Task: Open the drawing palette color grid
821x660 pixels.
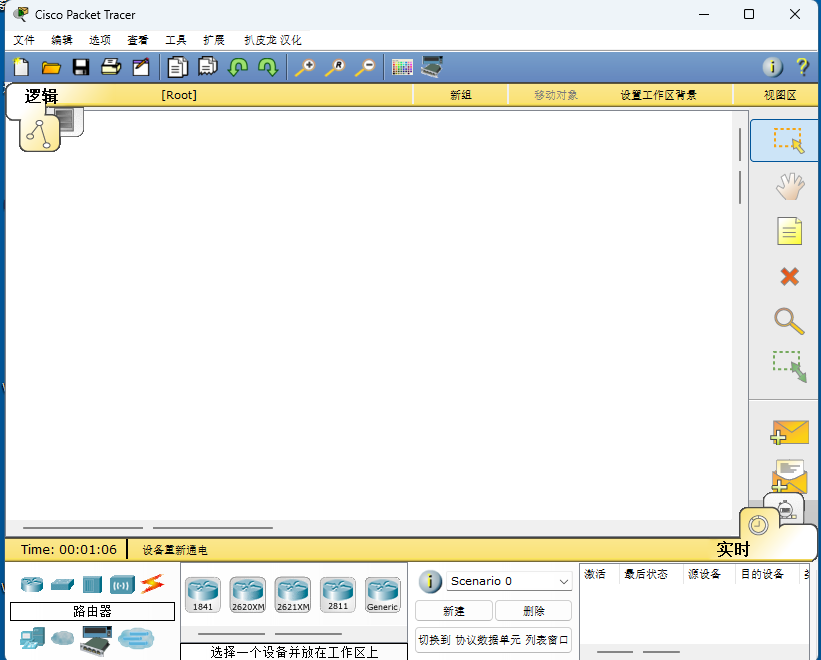Action: (x=402, y=68)
